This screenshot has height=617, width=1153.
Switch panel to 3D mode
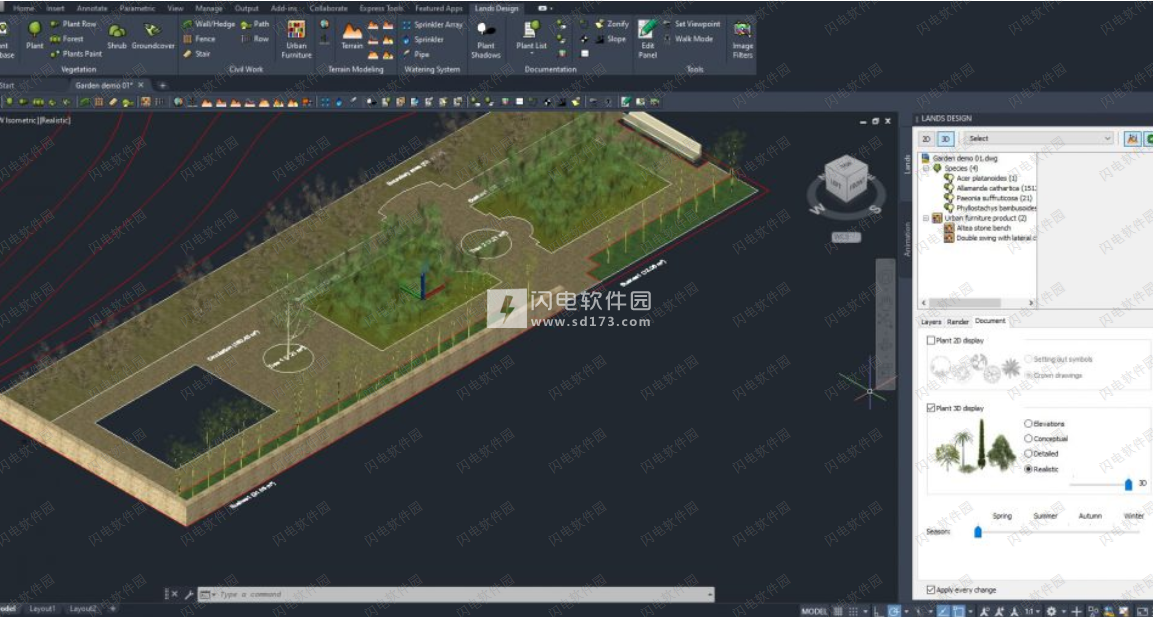(946, 138)
